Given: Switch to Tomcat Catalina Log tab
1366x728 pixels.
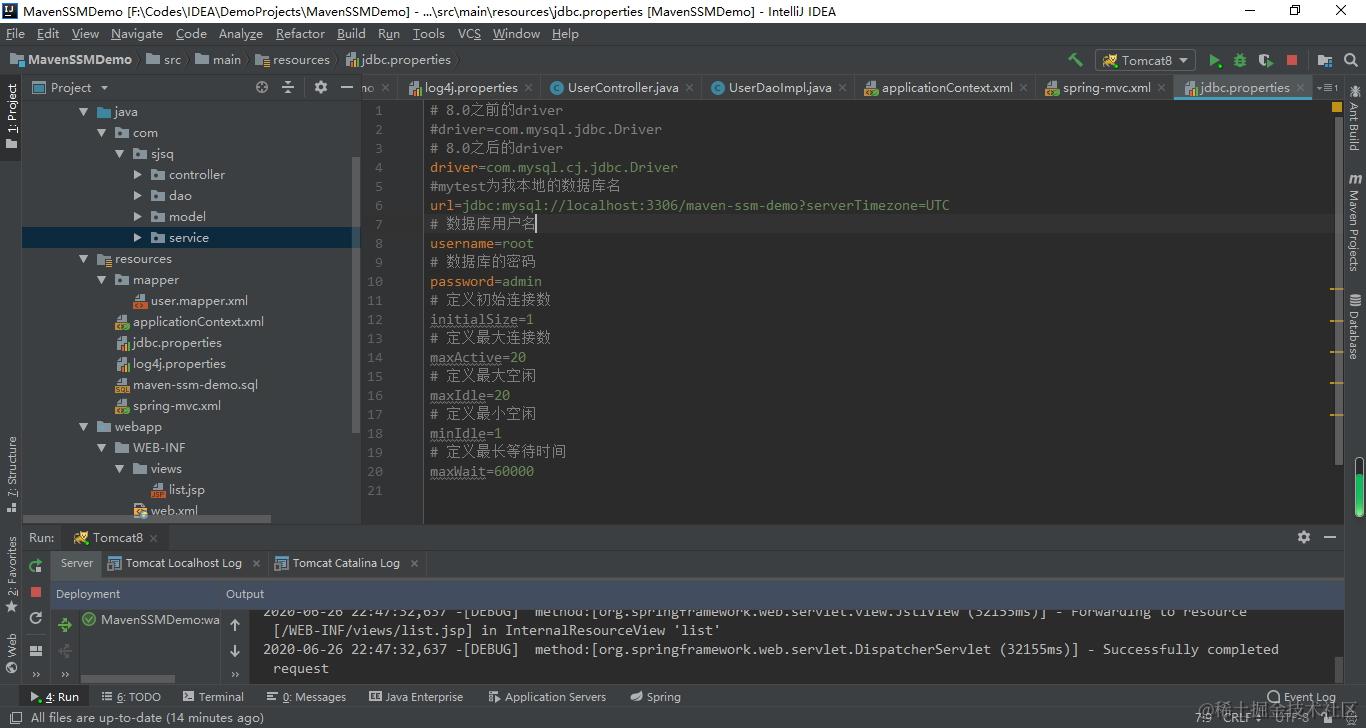Looking at the screenshot, I should pyautogui.click(x=346, y=564).
